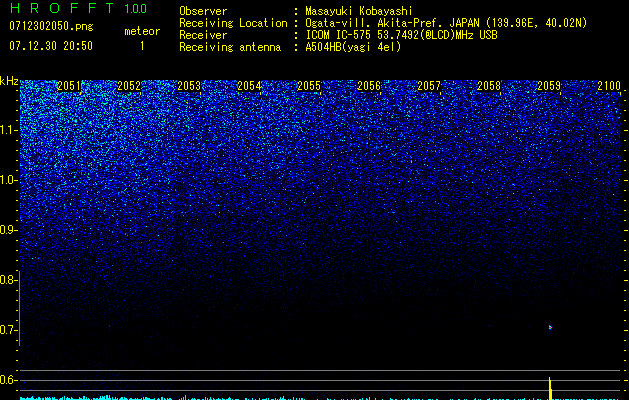Click the 'Receiver' field label
Screen dimensions: 629x400
(203, 35)
